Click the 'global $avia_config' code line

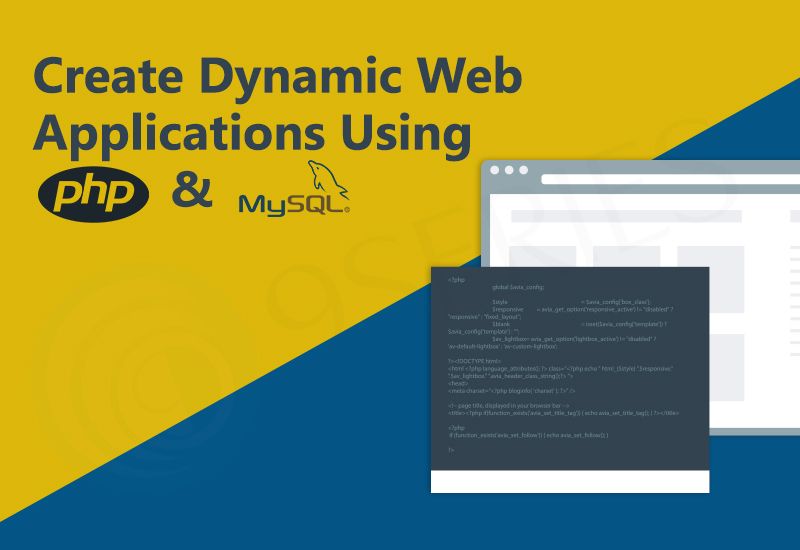[518, 287]
